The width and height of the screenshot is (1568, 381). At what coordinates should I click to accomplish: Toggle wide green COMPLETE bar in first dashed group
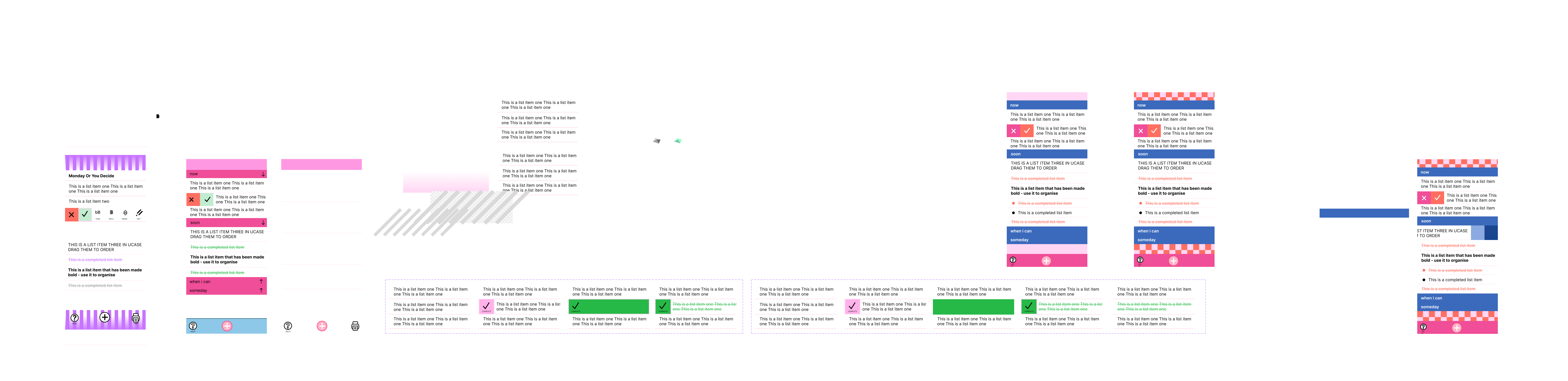(x=609, y=307)
